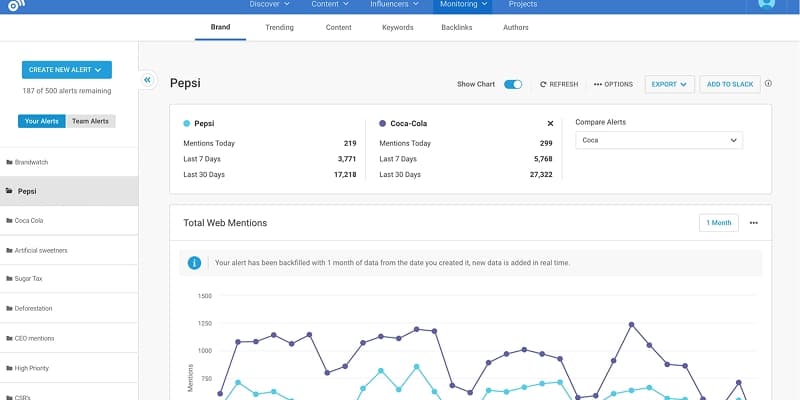This screenshot has width=800, height=400.
Task: Open the Content dropdown in top navigation
Action: pyautogui.click(x=330, y=4)
